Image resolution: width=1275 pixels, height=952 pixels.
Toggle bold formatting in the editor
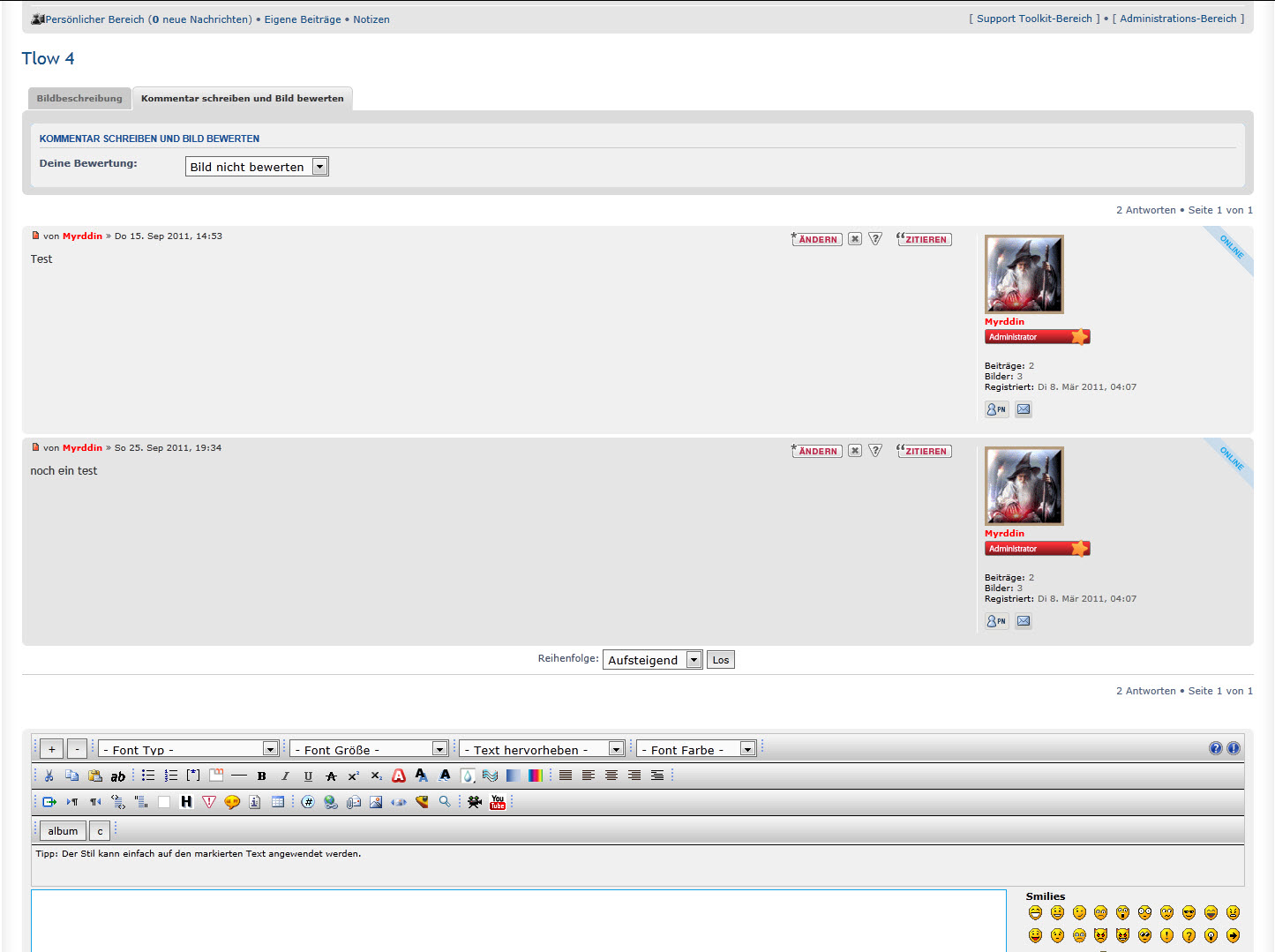(x=262, y=776)
